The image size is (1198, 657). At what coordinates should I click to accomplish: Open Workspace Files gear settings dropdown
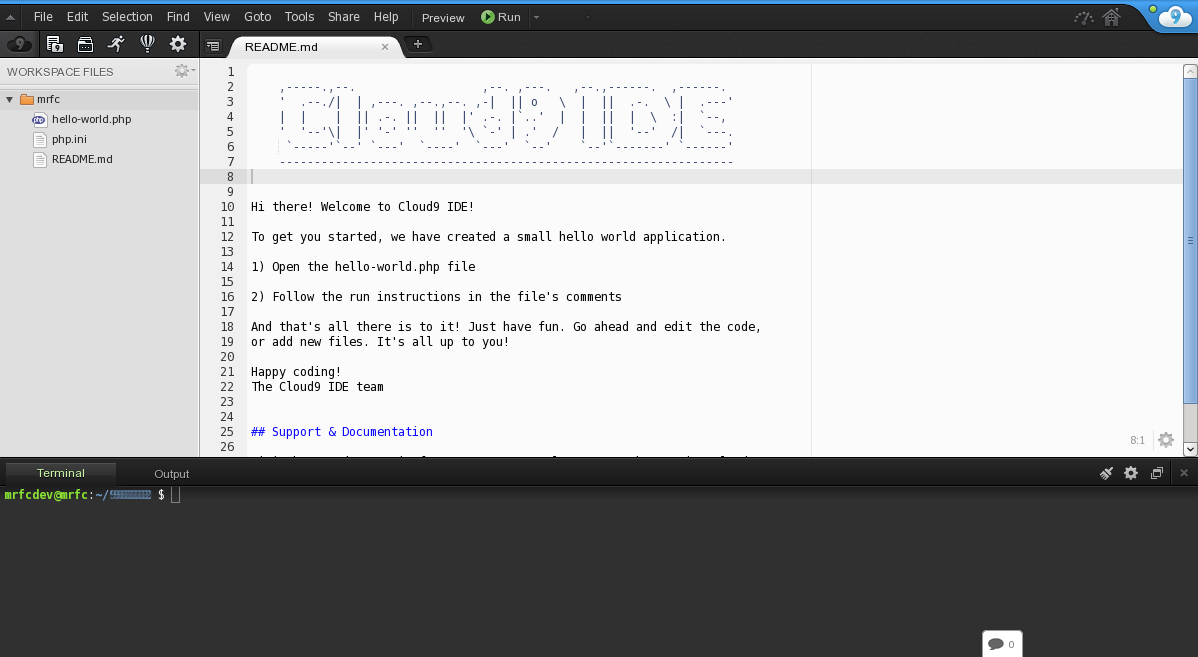pyautogui.click(x=184, y=70)
